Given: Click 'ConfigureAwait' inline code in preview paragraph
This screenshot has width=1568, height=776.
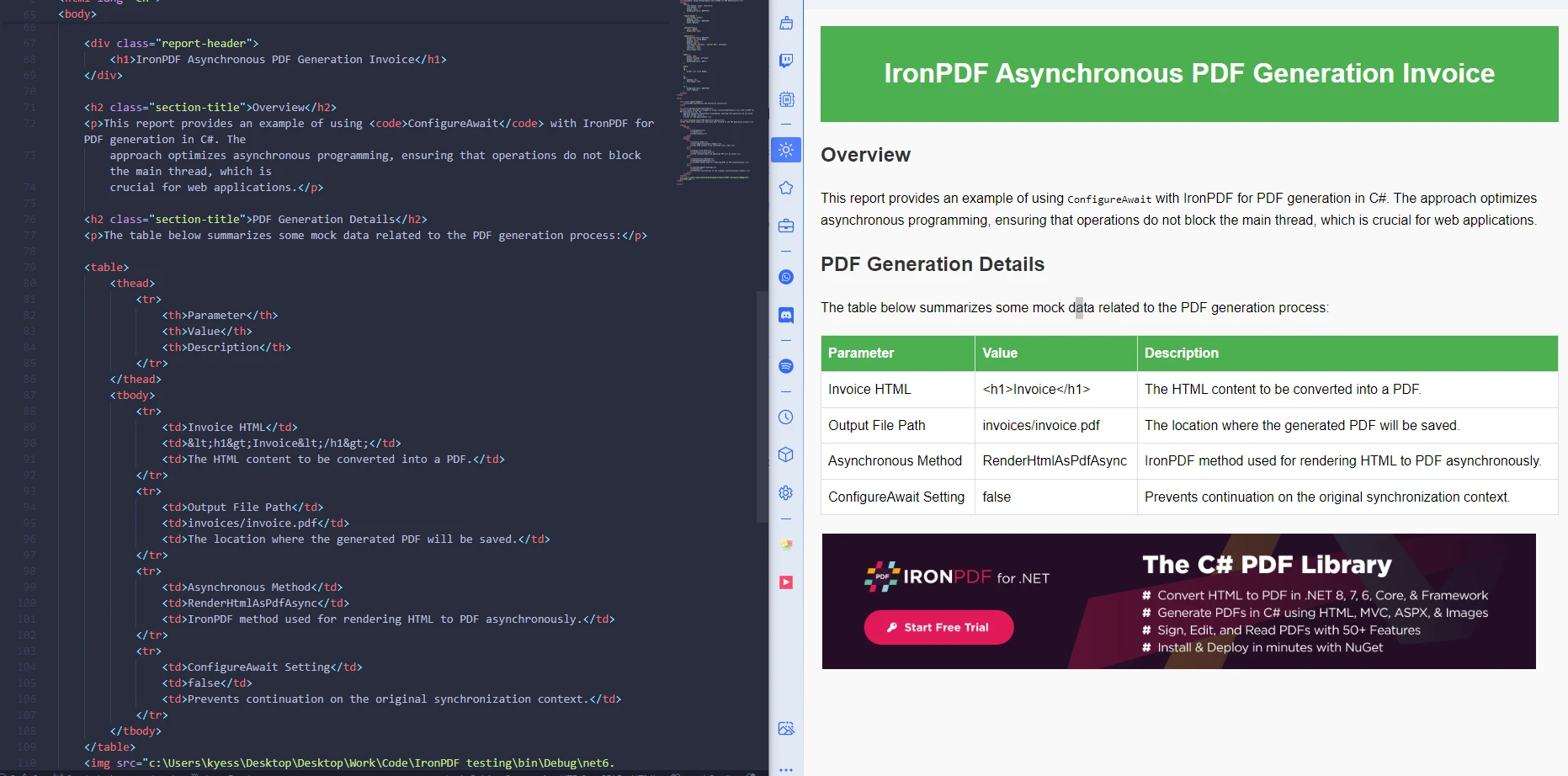Looking at the screenshot, I should (x=1109, y=199).
